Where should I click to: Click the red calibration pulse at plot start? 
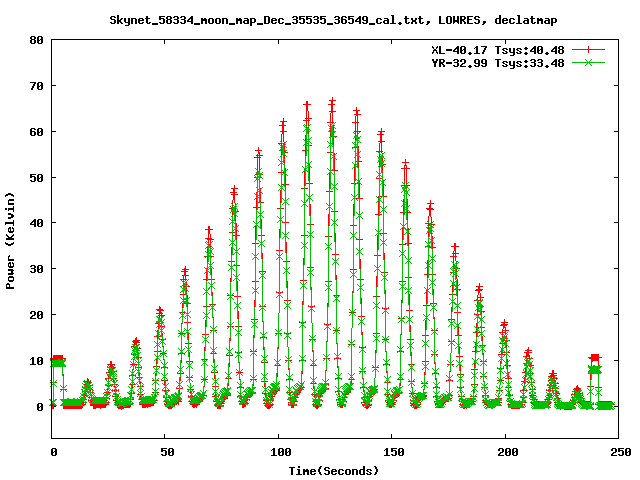[x=57, y=358]
